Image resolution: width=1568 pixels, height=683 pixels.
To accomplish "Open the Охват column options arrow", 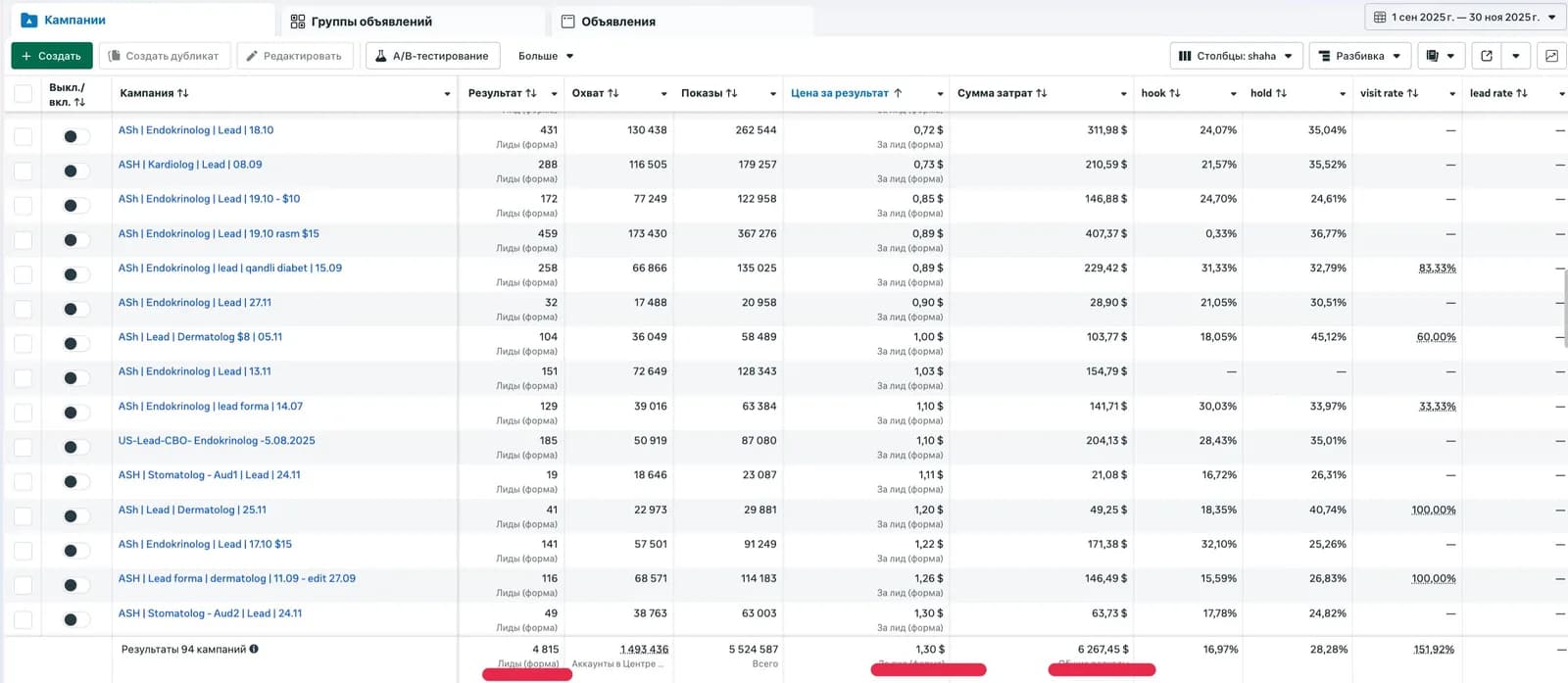I will [x=663, y=94].
